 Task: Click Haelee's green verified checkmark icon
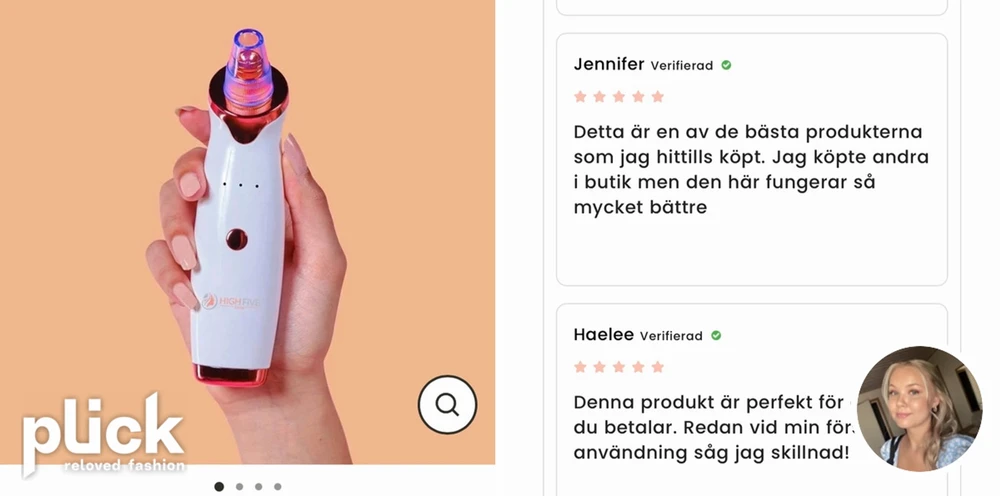716,335
